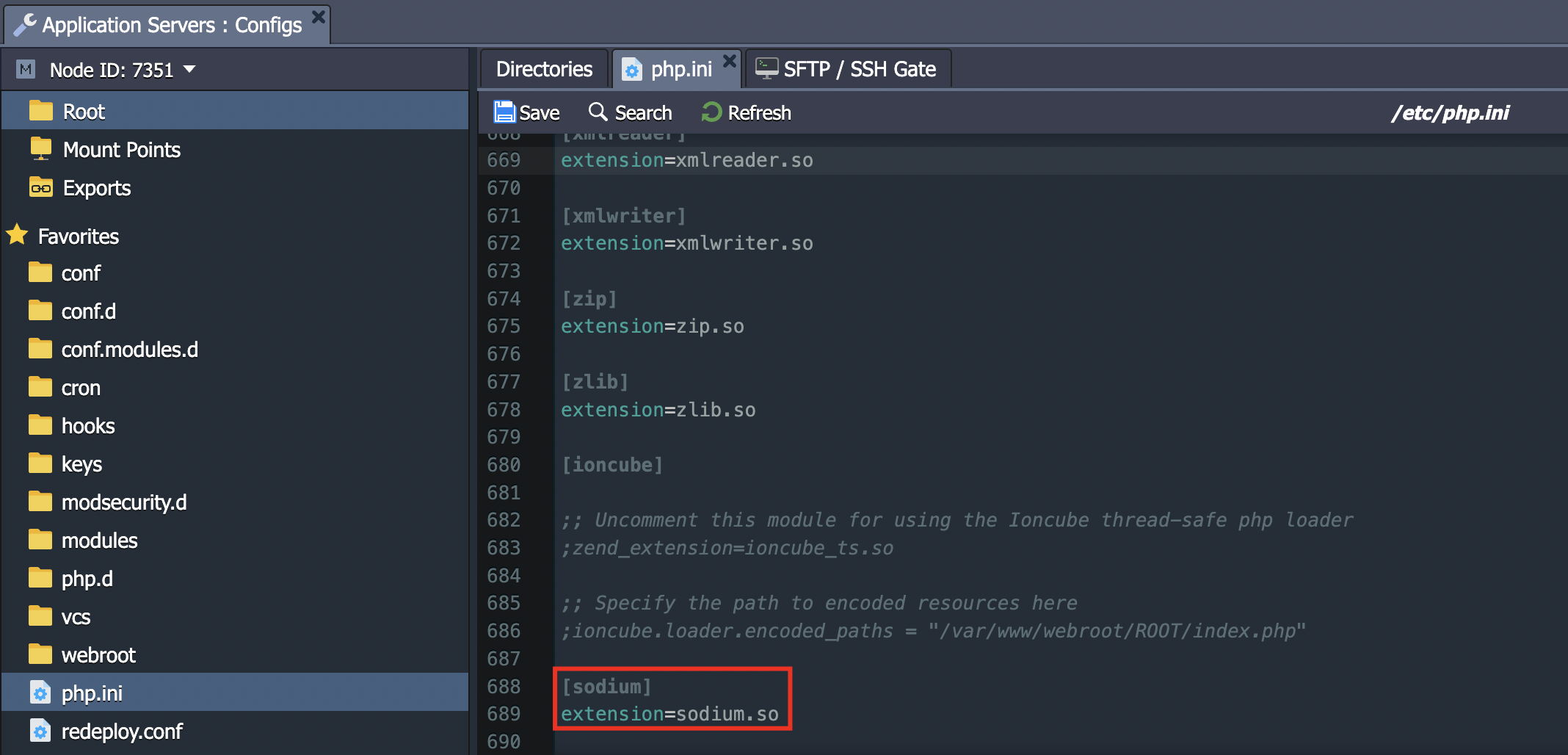This screenshot has height=755, width=1568.
Task: Click the /etc/php.ini path label
Action: point(1450,113)
